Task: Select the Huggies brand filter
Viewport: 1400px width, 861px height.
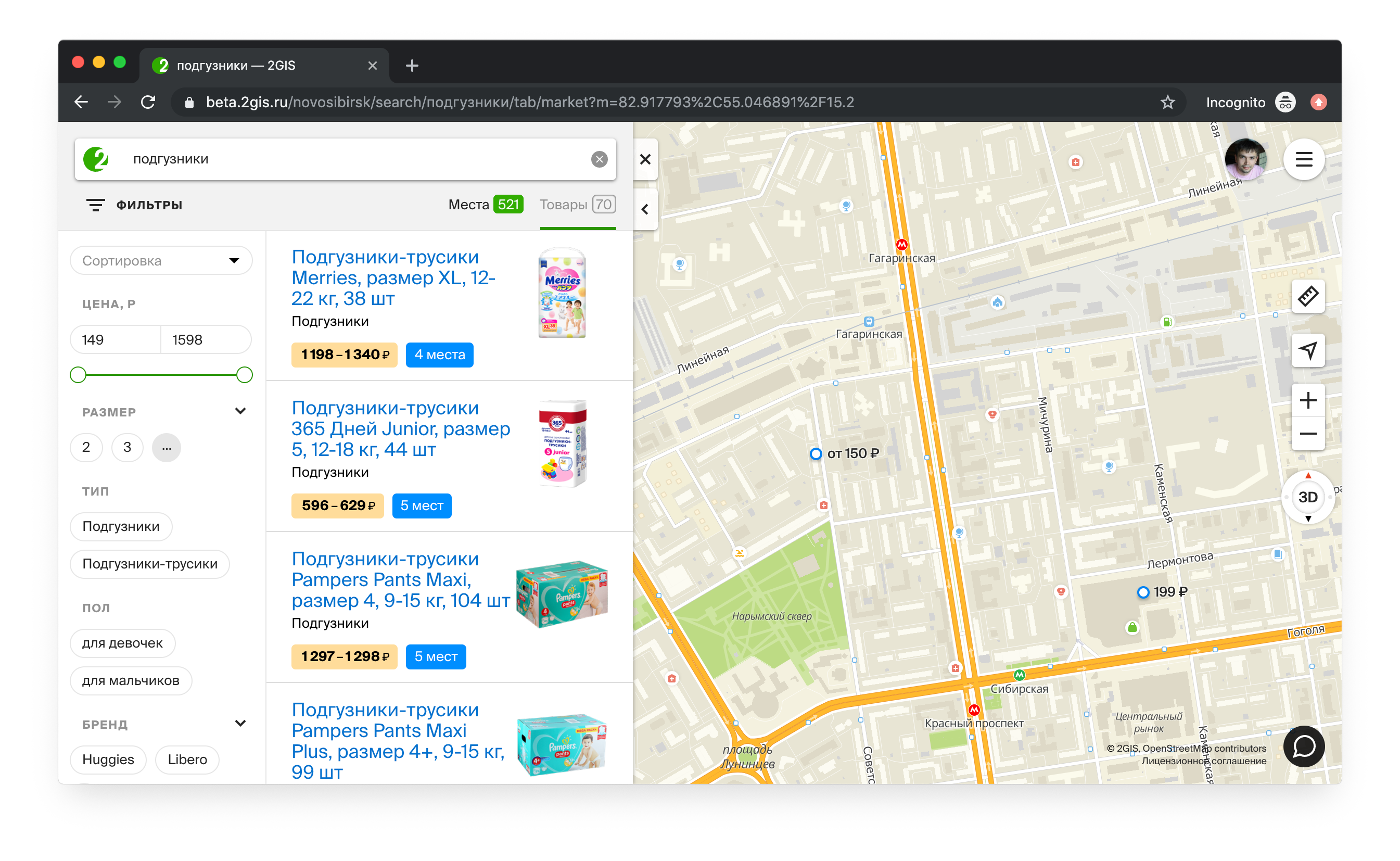Action: pyautogui.click(x=108, y=759)
